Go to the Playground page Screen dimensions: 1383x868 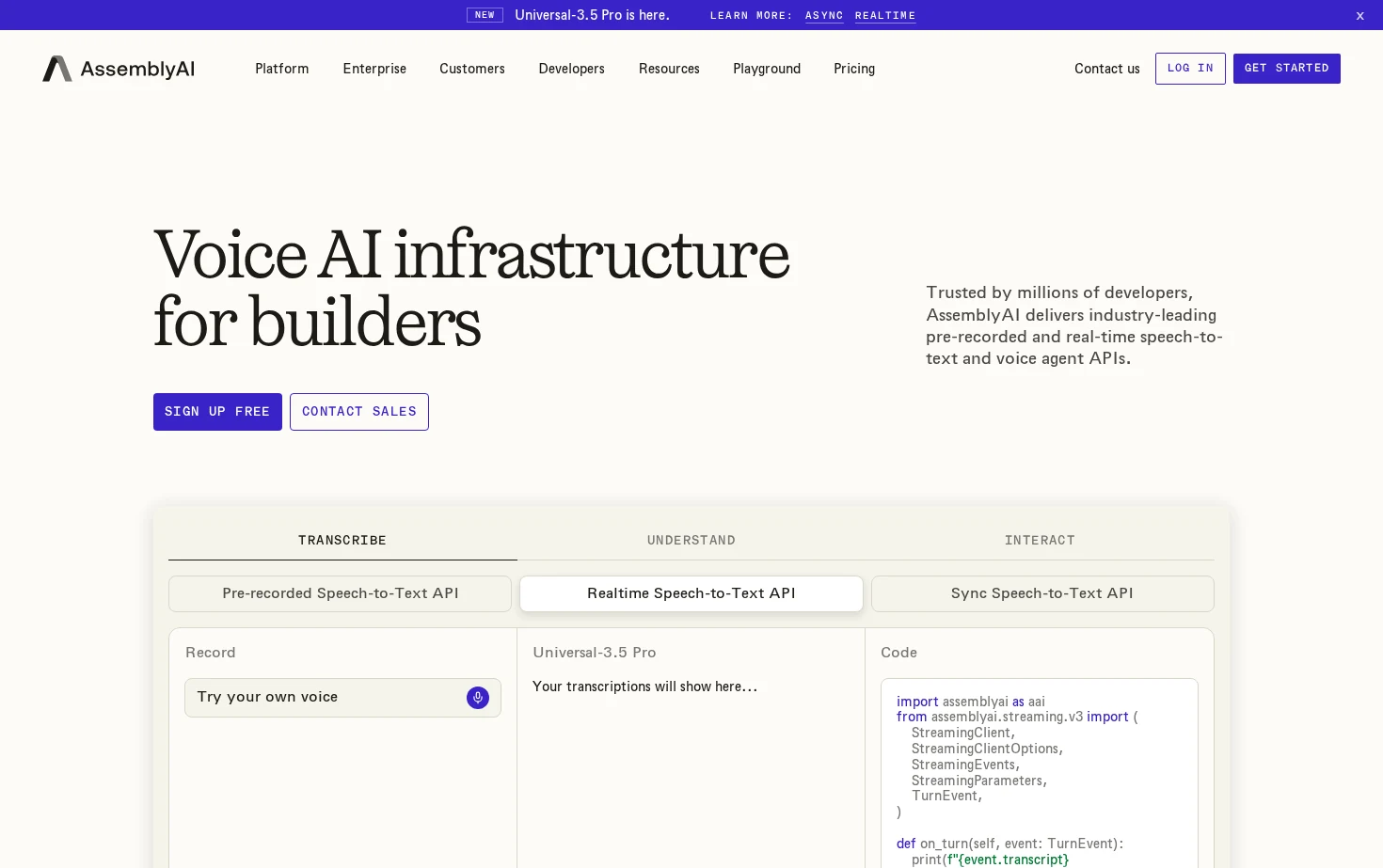(767, 69)
